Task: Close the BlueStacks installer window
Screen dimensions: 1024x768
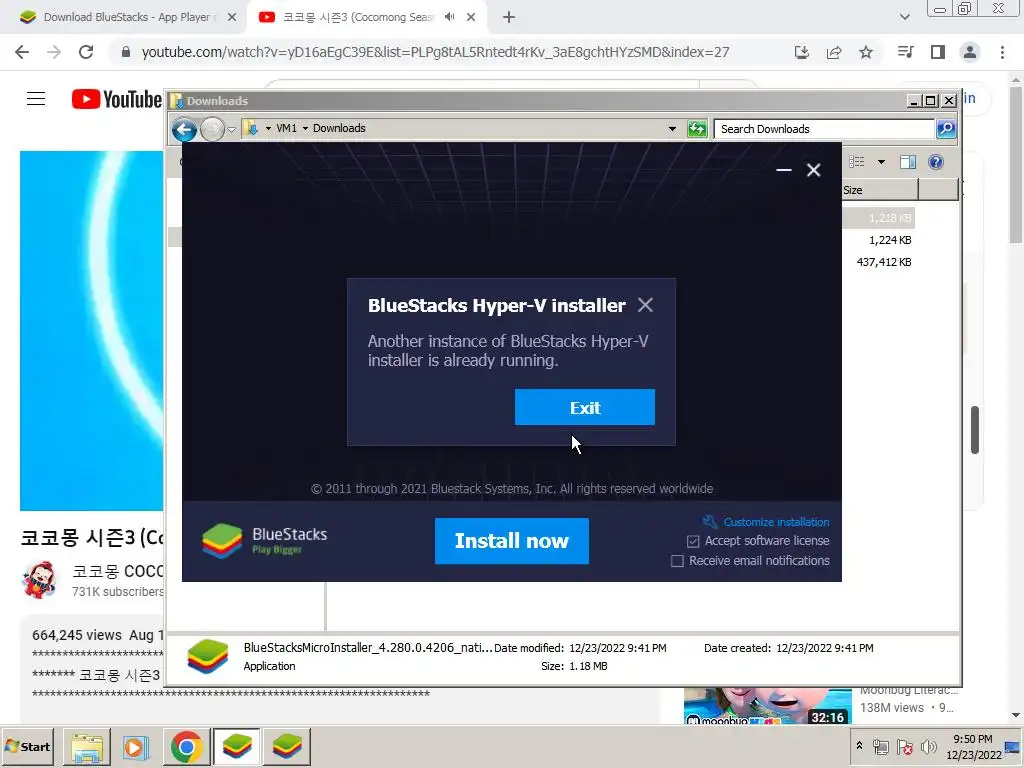Action: [x=814, y=170]
